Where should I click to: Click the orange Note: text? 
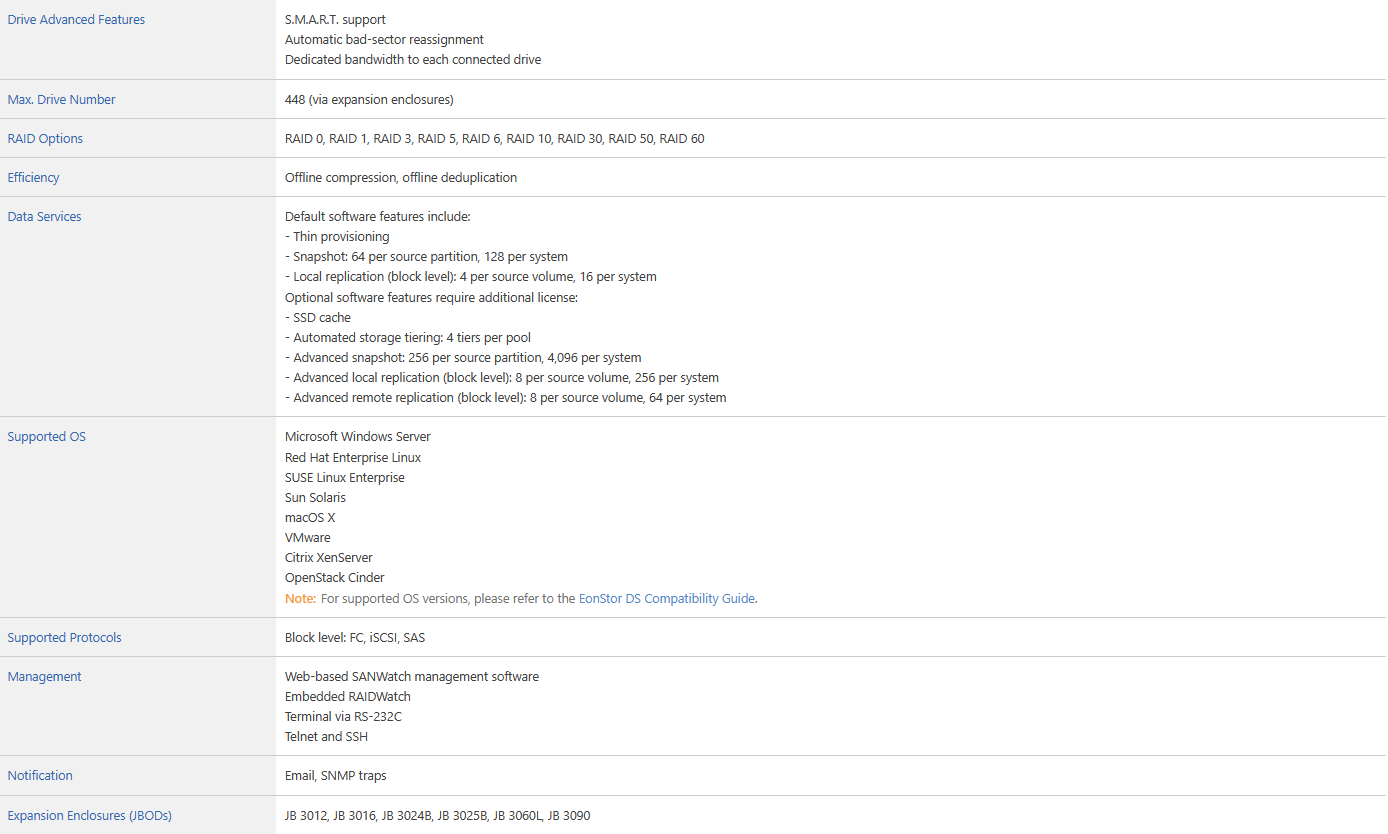coord(300,599)
